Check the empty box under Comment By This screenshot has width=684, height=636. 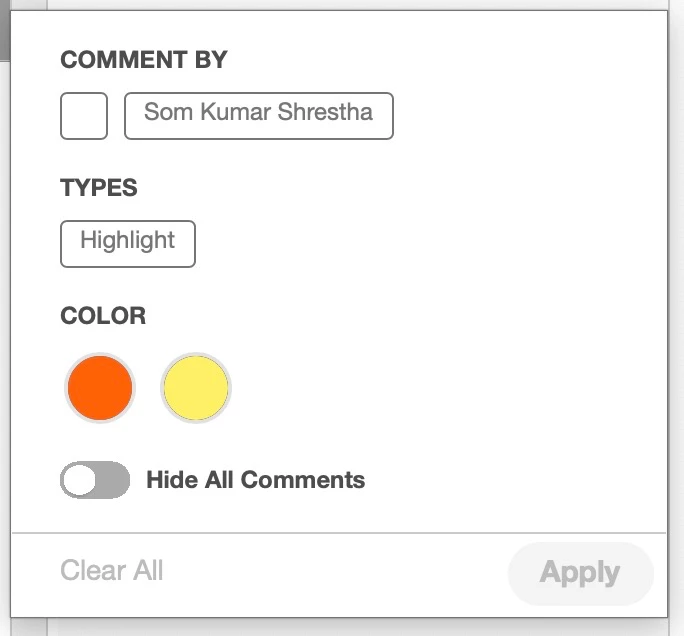[x=84, y=116]
